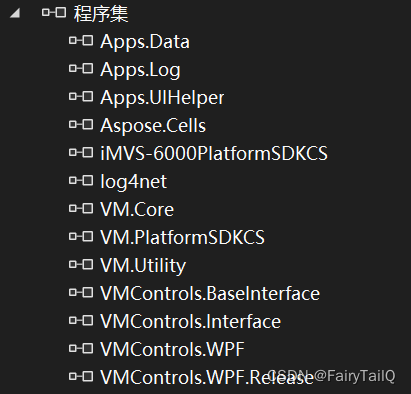Select iMVS-6000PlatformSDKCS in the tree
This screenshot has height=394, width=411.
(214, 154)
